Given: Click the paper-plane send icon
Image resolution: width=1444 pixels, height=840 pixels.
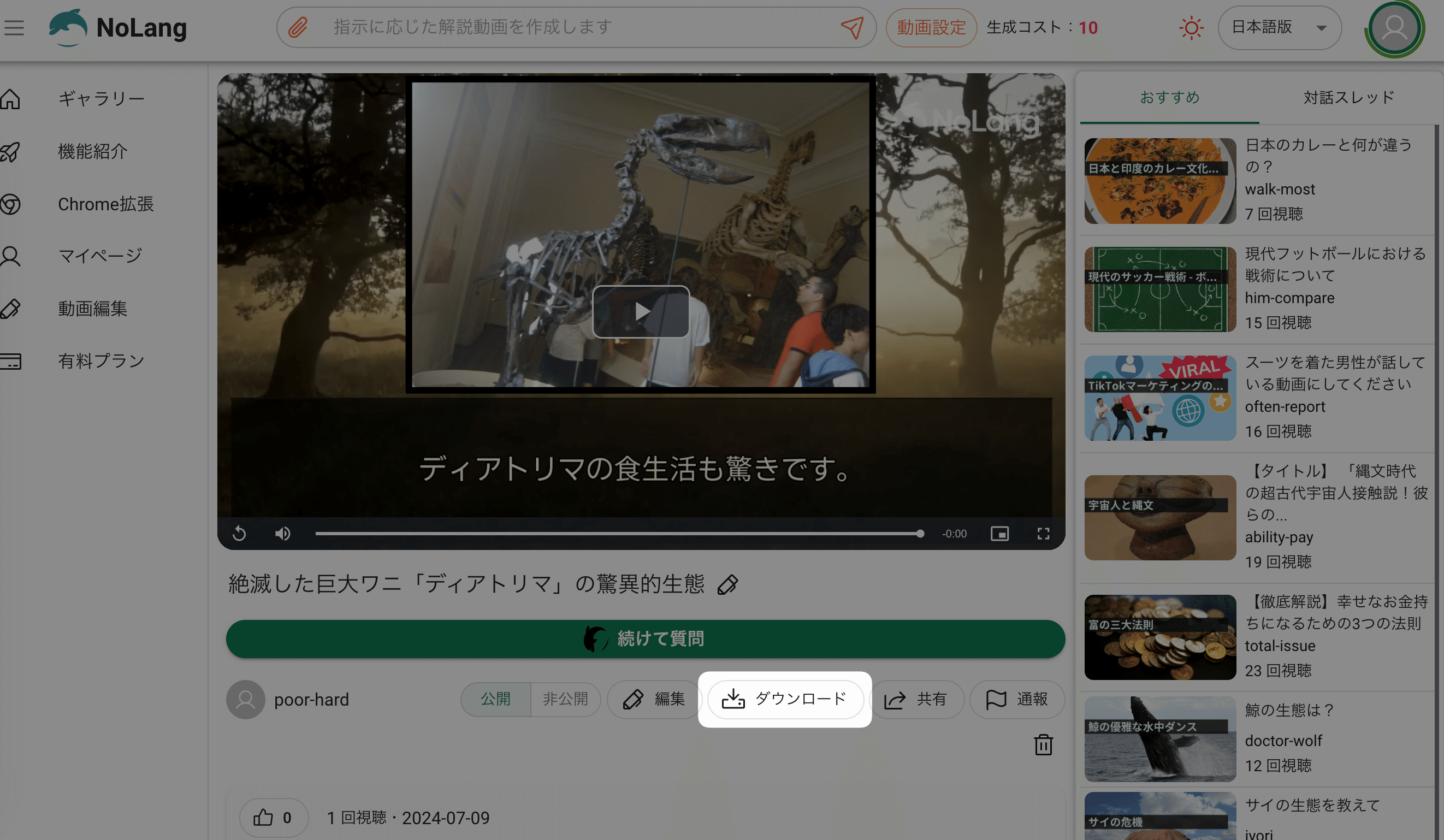Looking at the screenshot, I should (851, 27).
